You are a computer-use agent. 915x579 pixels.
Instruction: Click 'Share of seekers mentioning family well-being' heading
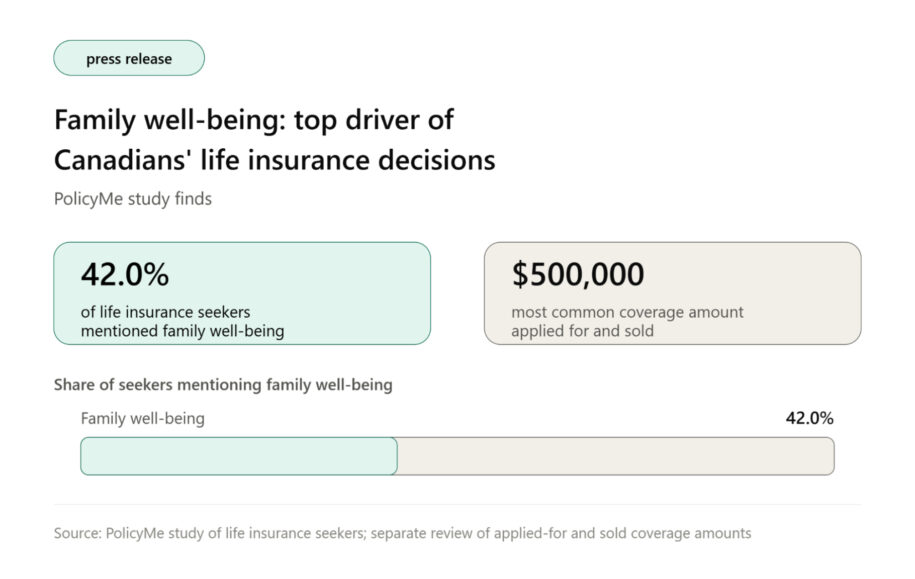(223, 385)
